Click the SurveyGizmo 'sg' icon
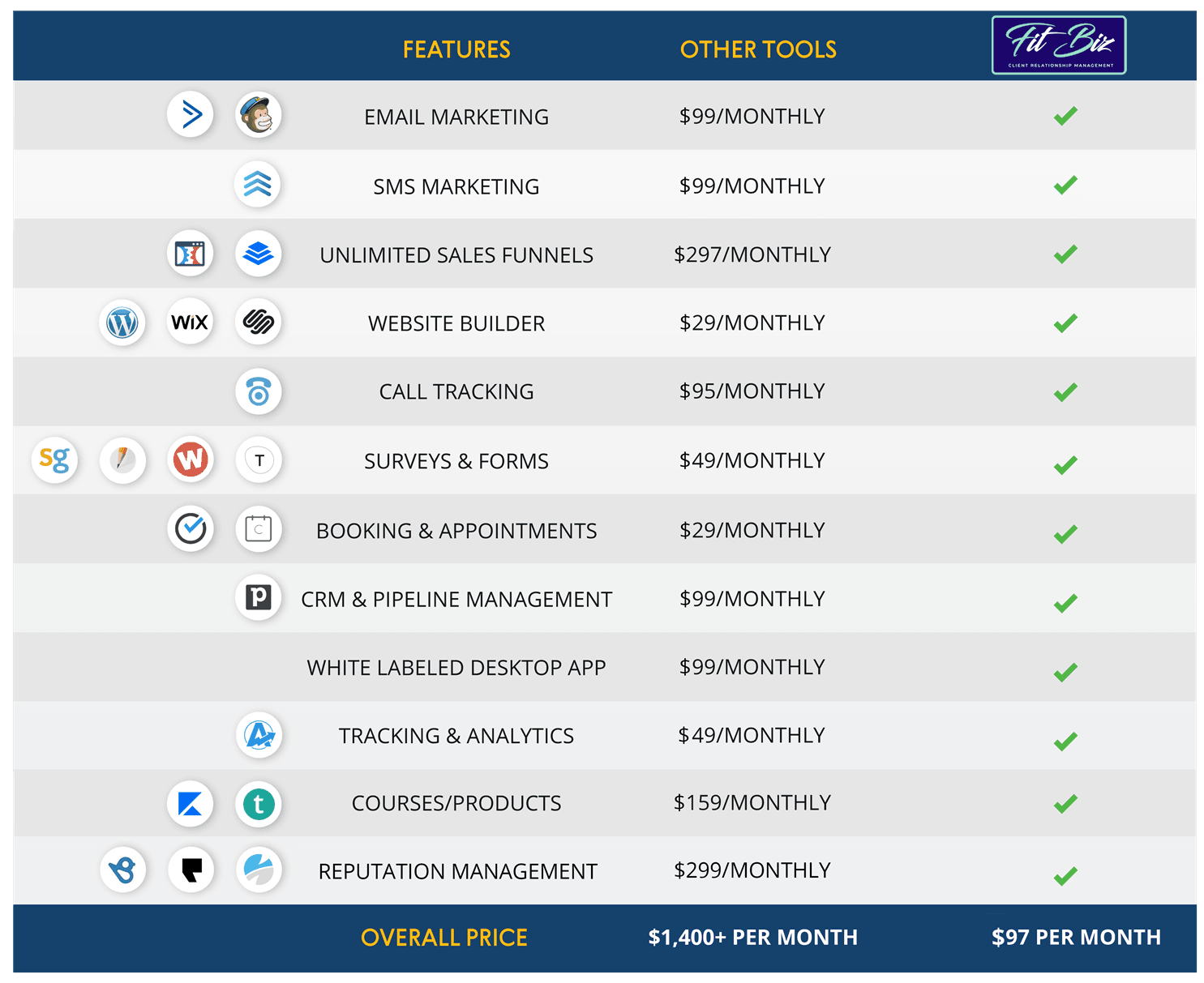 coord(54,460)
